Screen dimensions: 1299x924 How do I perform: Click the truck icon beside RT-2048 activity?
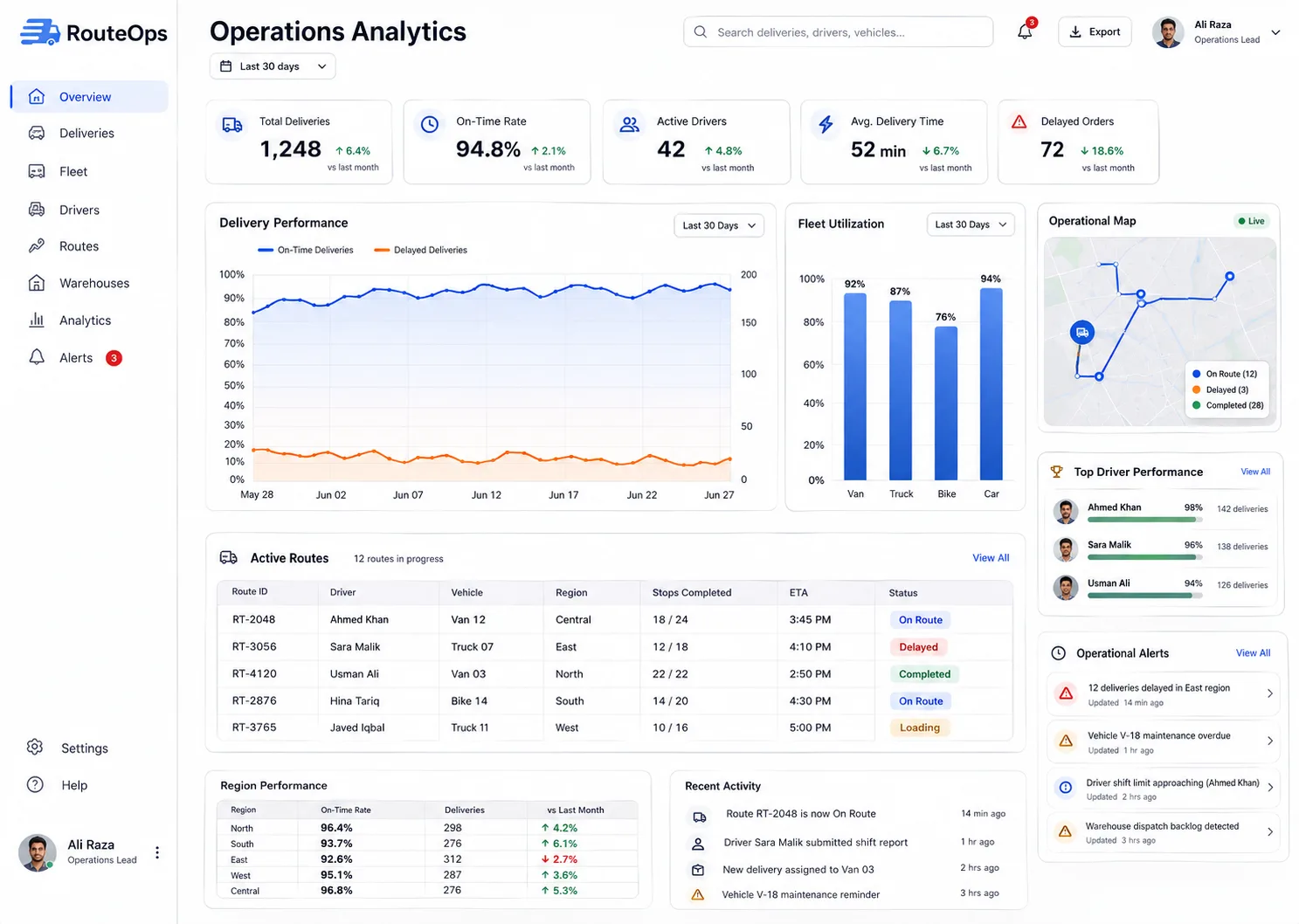point(699,817)
